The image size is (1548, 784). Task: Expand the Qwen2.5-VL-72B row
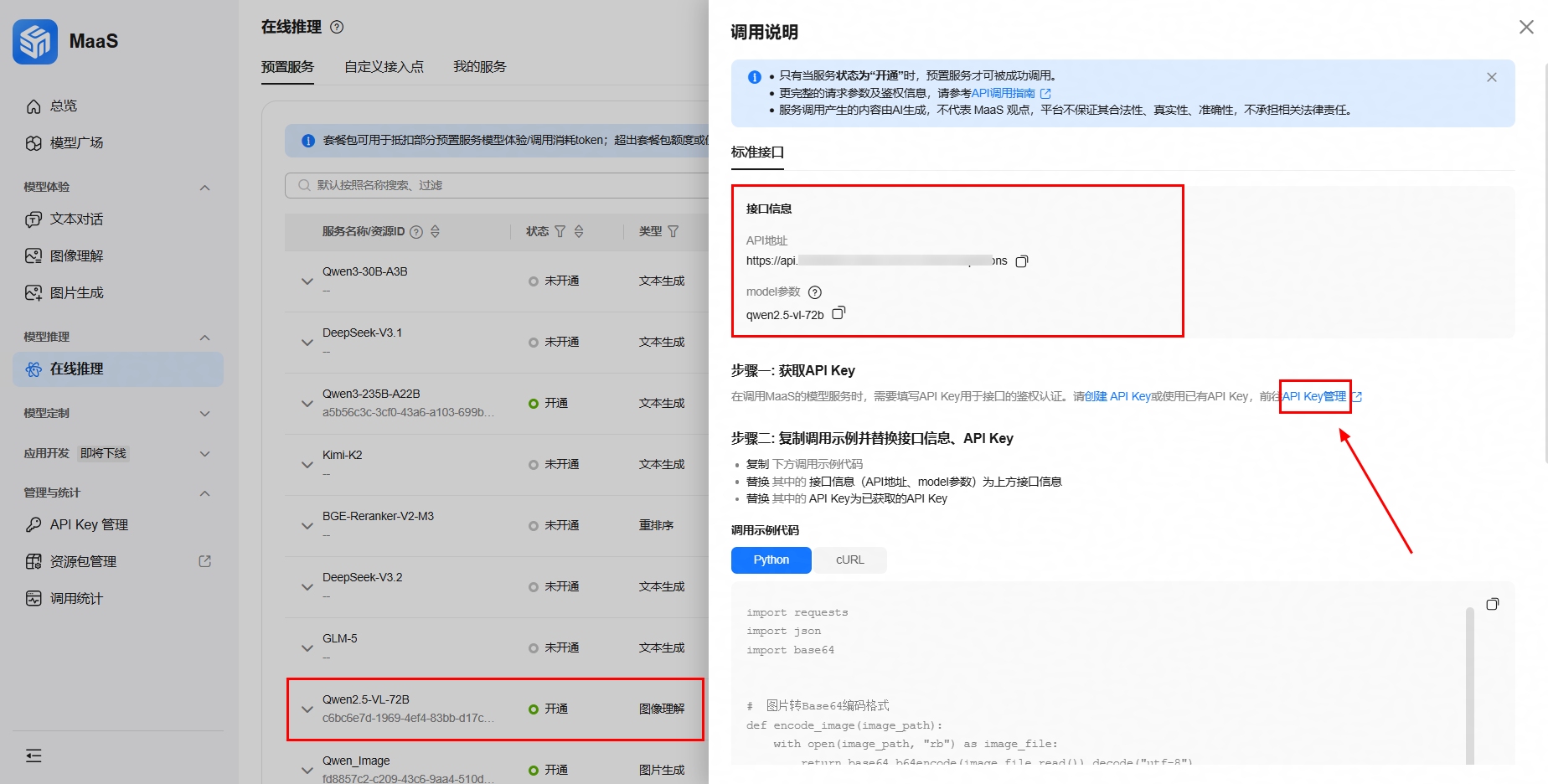[307, 709]
